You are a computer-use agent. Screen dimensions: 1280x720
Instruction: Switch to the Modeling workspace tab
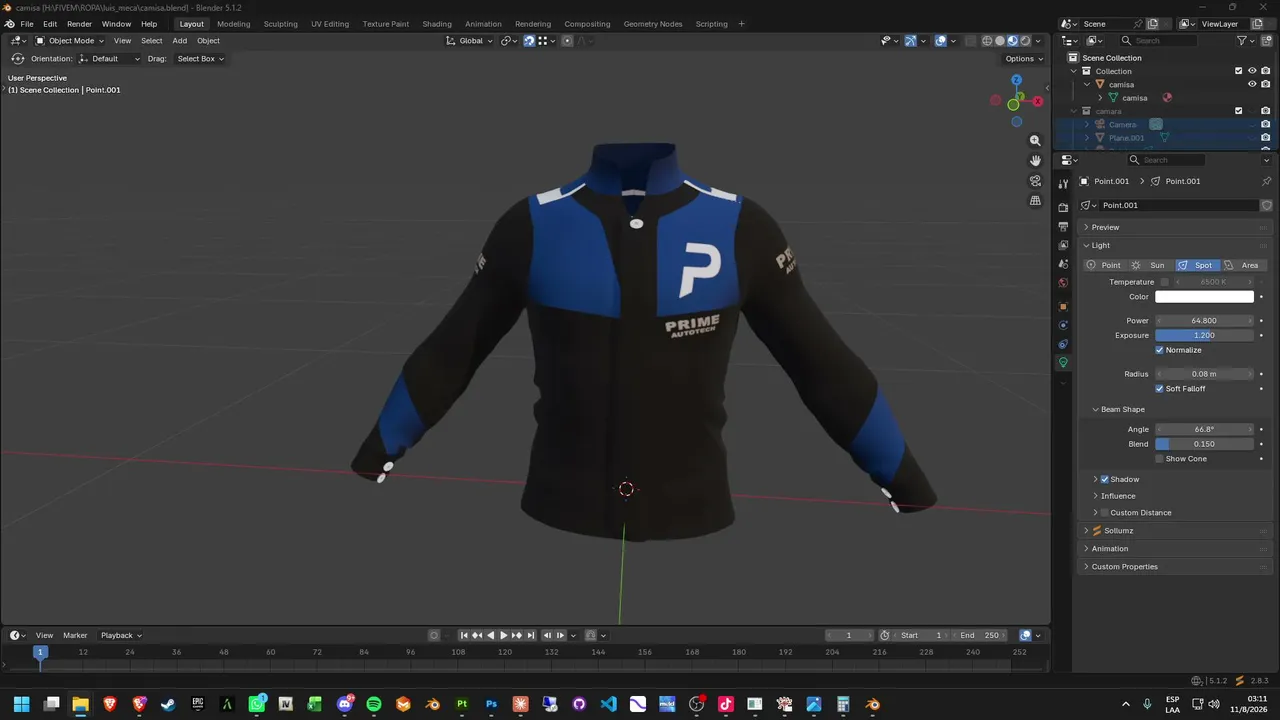(234, 24)
